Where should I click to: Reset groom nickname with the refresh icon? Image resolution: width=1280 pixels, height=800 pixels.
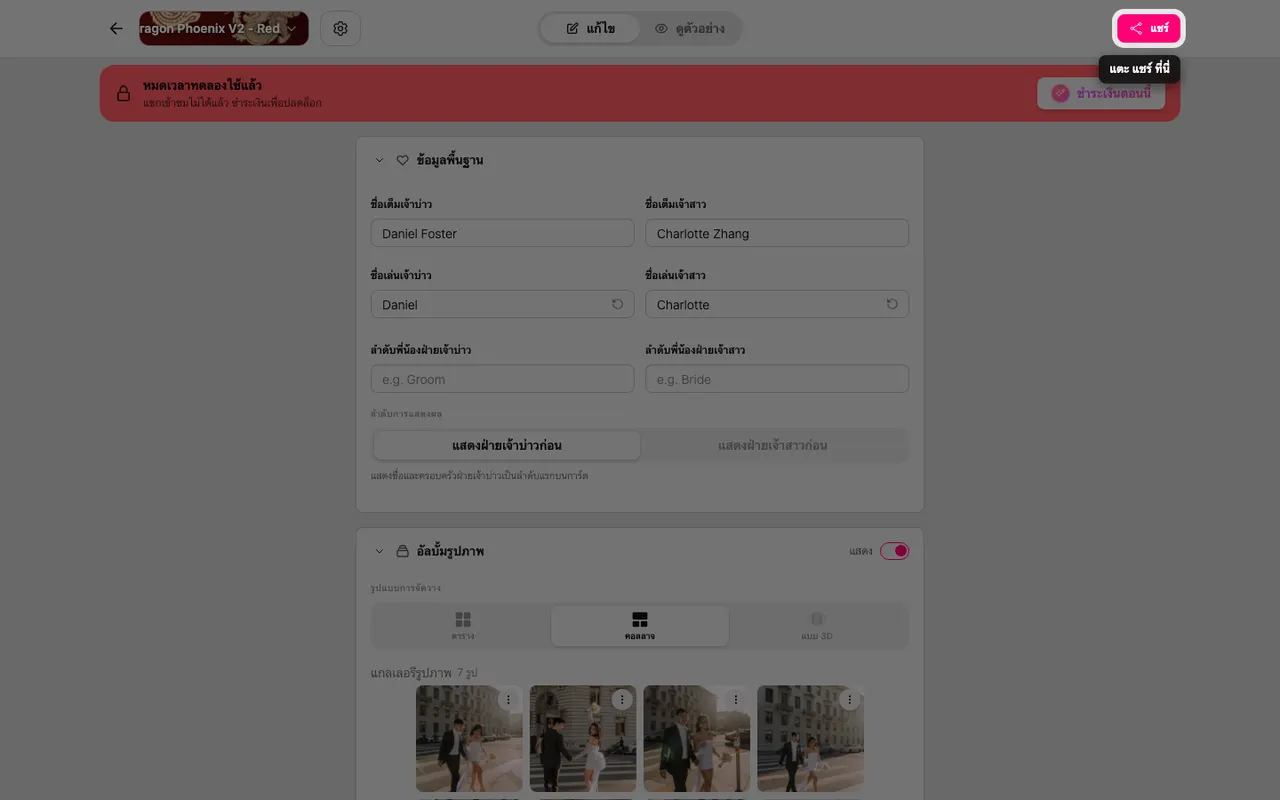pyautogui.click(x=617, y=304)
